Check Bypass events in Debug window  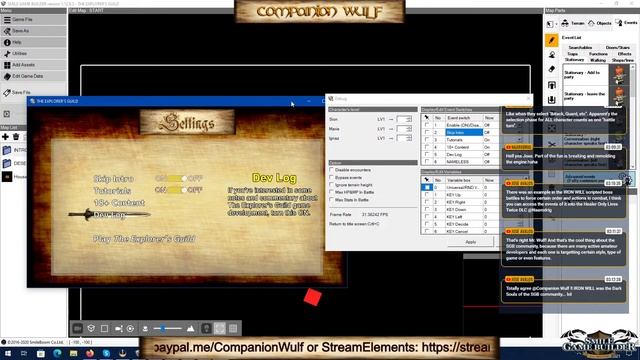pyautogui.click(x=332, y=178)
